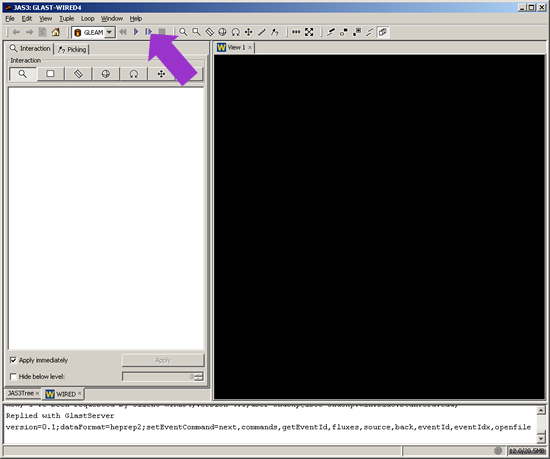
Task: Select the translate (move arrows) toolbar icon
Action: click(248, 32)
